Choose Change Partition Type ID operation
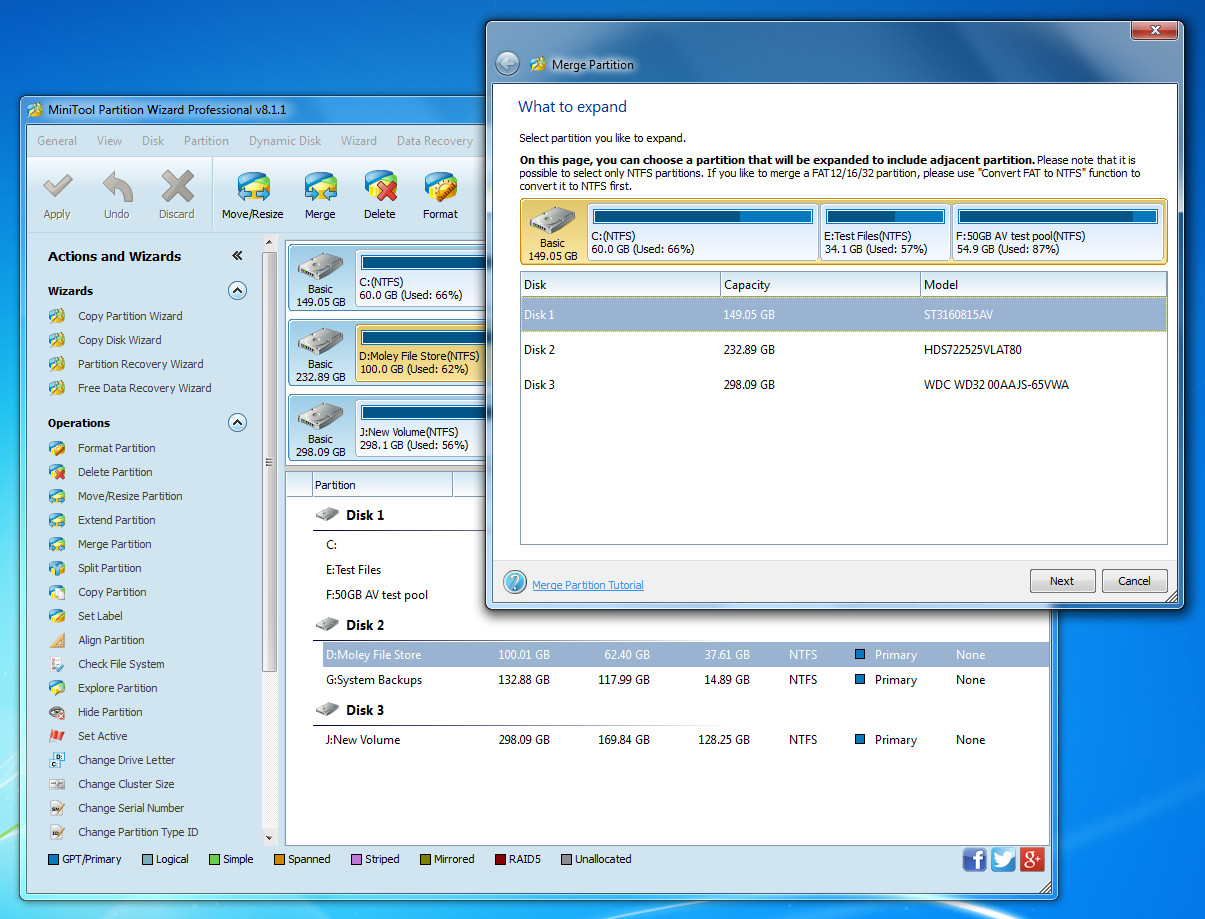 138,832
